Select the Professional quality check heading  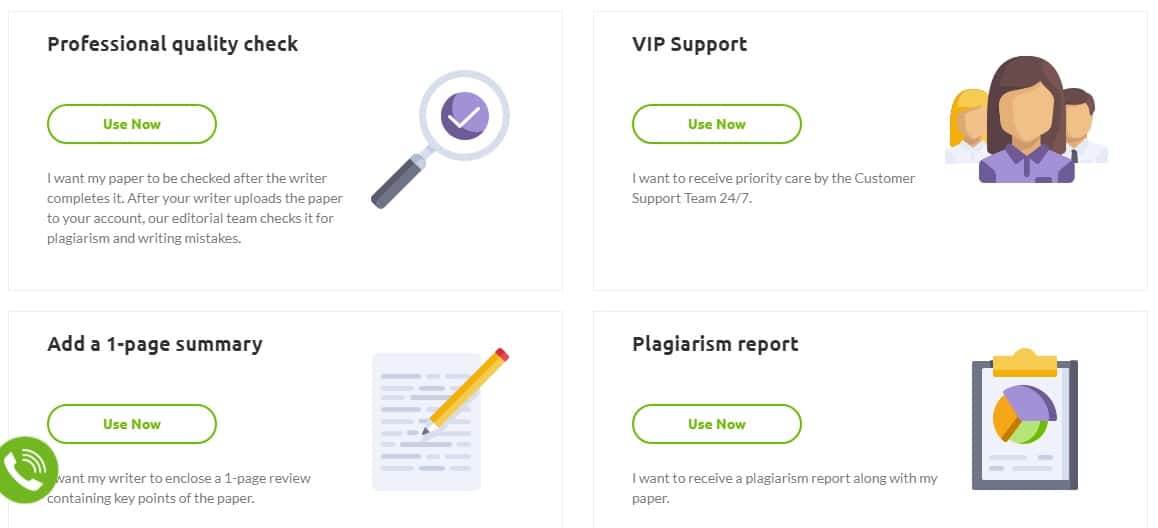pyautogui.click(x=173, y=44)
